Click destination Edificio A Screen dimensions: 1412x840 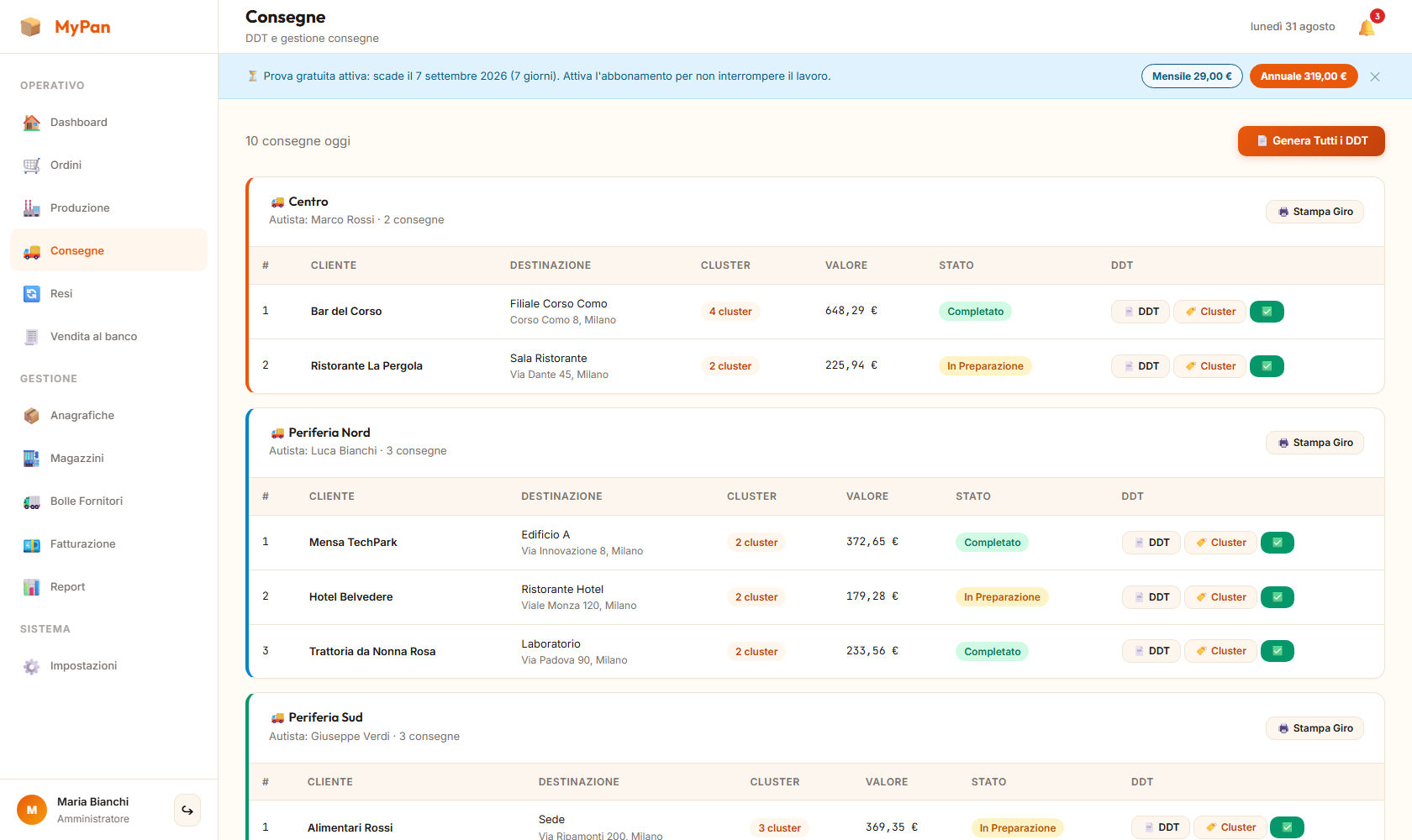[x=545, y=535]
